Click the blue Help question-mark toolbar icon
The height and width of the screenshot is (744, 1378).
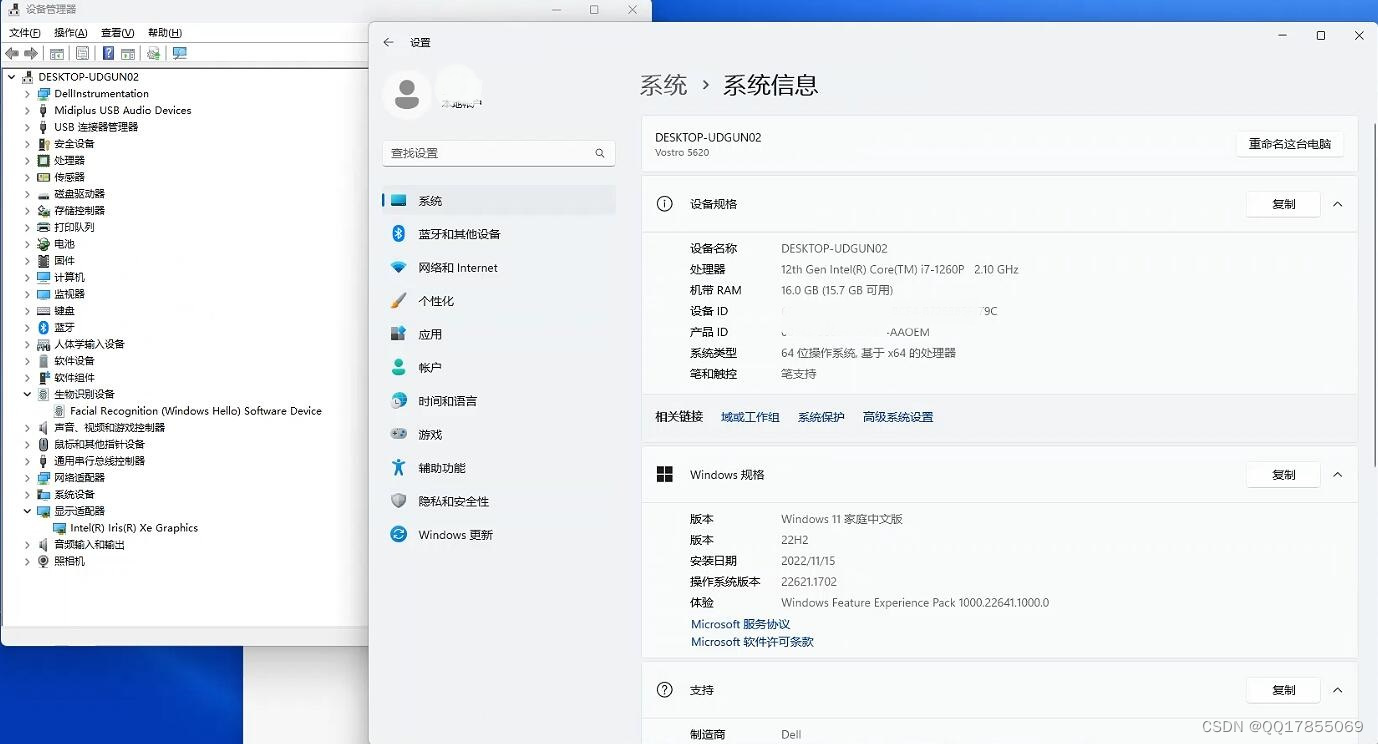[x=108, y=53]
